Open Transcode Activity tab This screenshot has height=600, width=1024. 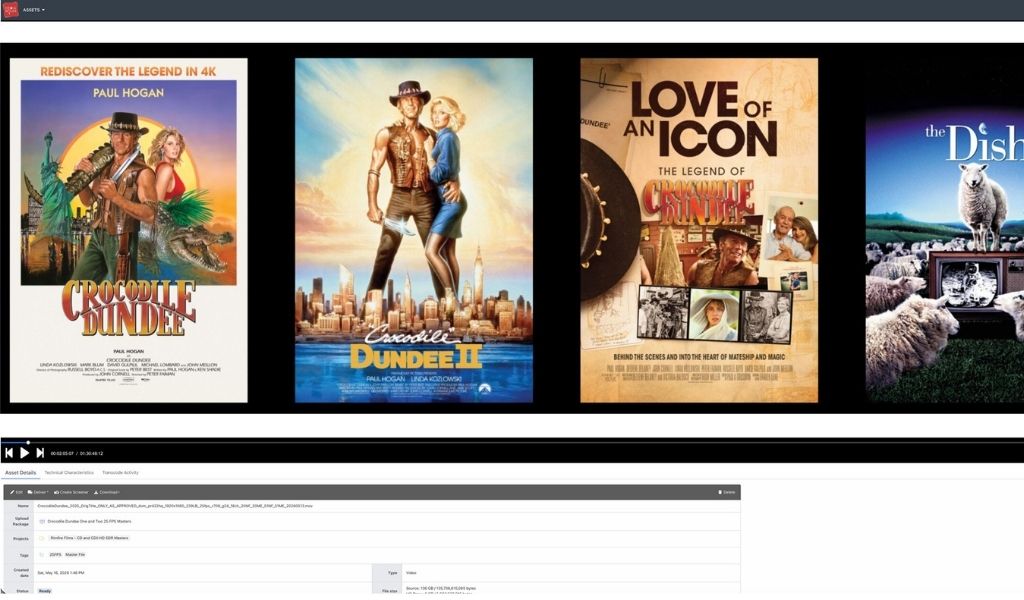tap(120, 473)
